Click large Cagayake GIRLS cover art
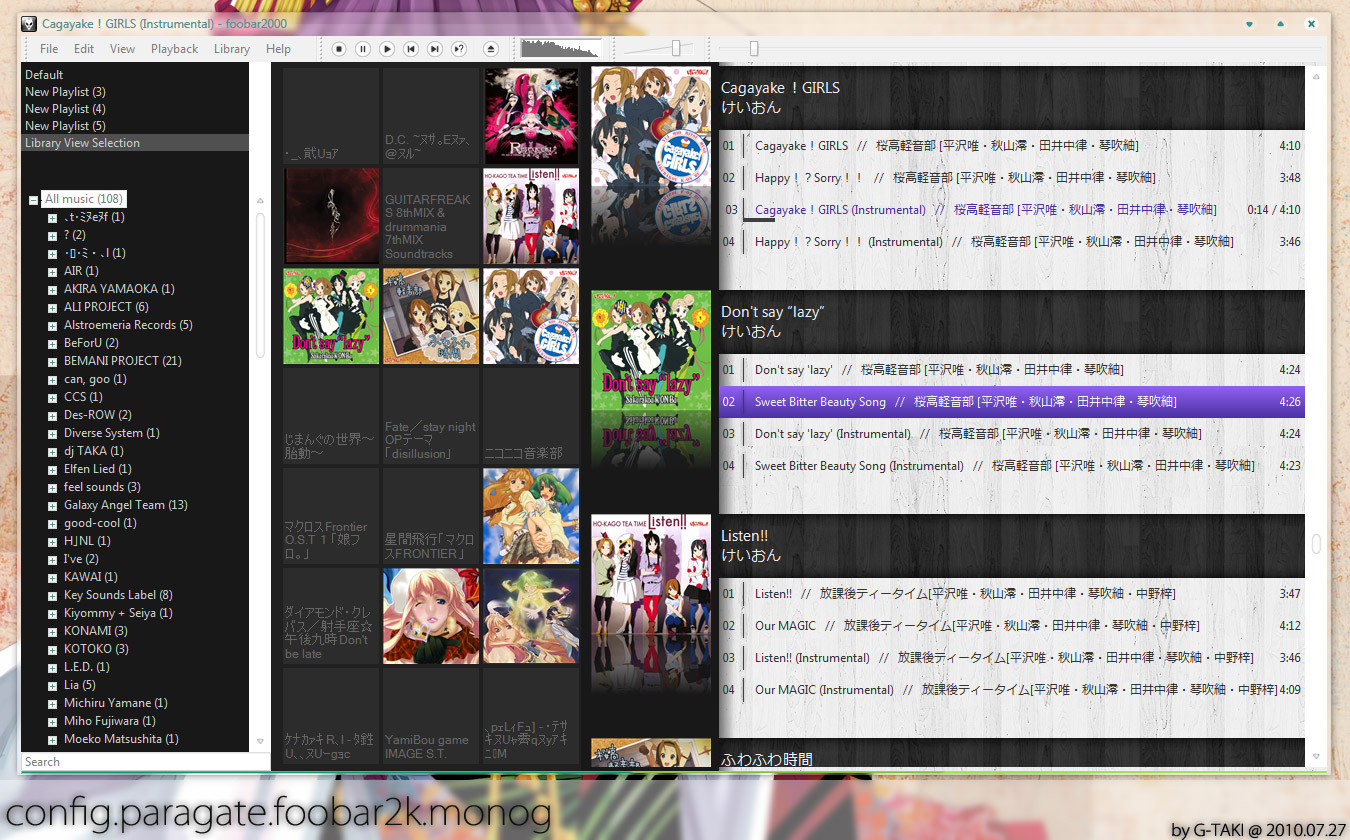Screen dimensions: 1350x840 coord(651,125)
